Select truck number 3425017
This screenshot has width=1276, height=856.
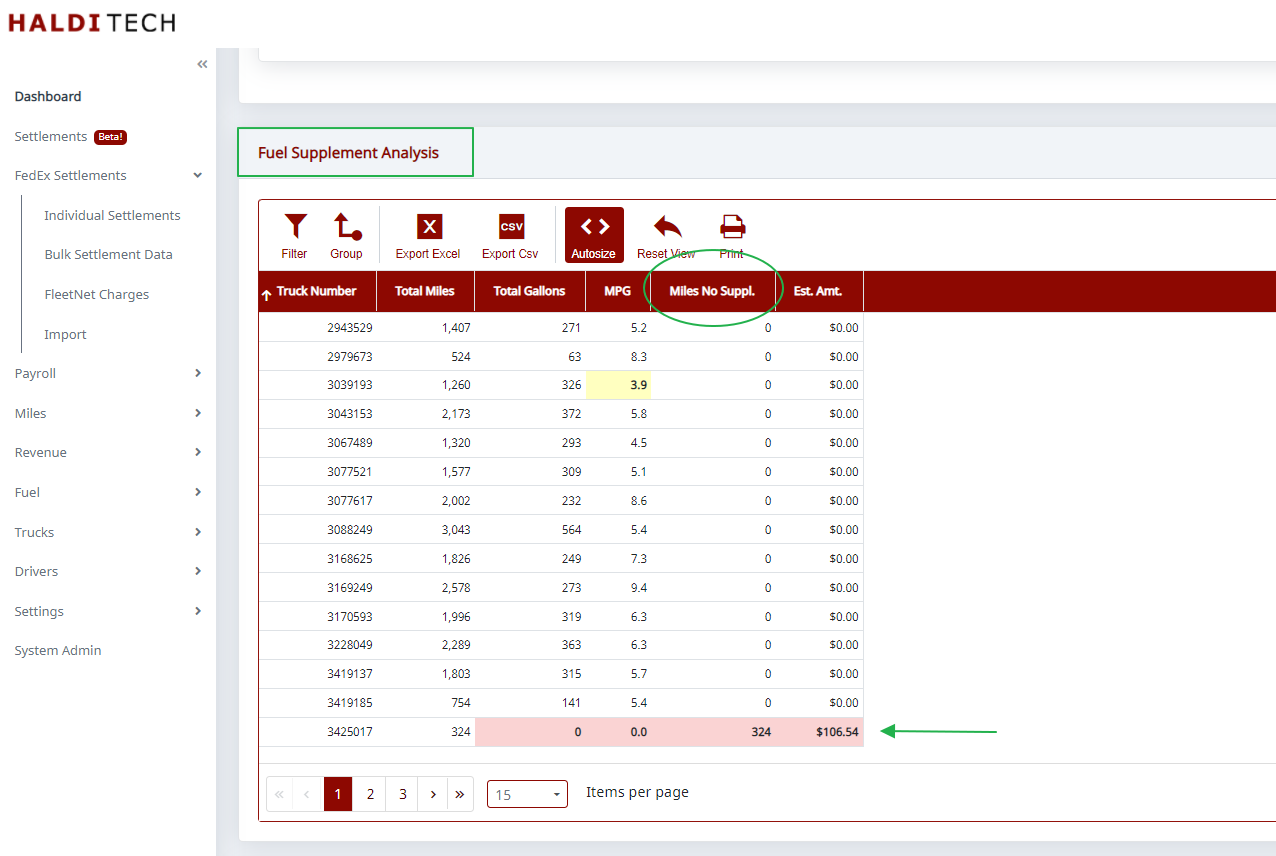click(350, 732)
